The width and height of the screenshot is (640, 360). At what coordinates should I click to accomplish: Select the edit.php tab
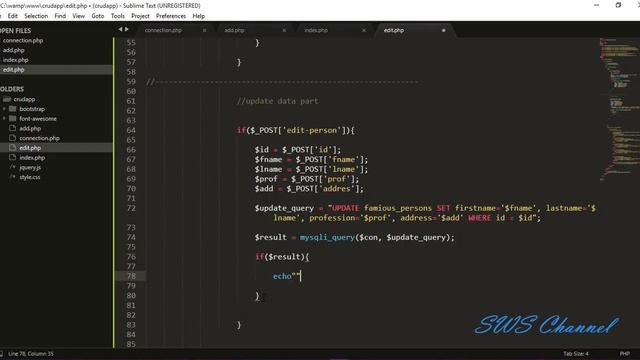point(394,30)
